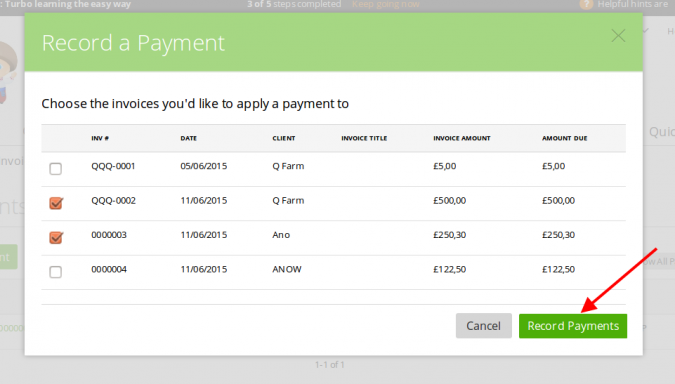Click the client name ANOW
The width and height of the screenshot is (675, 384).
[287, 269]
